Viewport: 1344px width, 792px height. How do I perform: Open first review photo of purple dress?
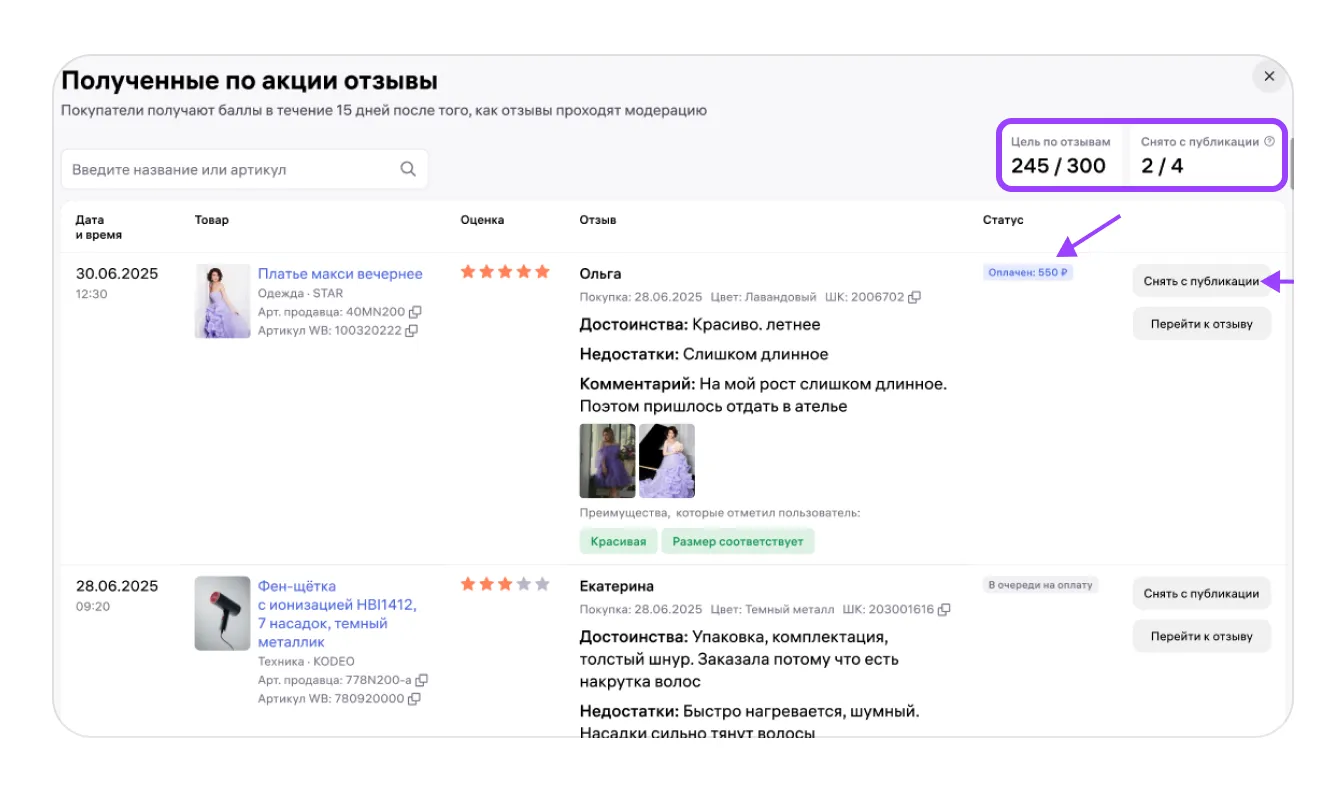click(x=607, y=461)
